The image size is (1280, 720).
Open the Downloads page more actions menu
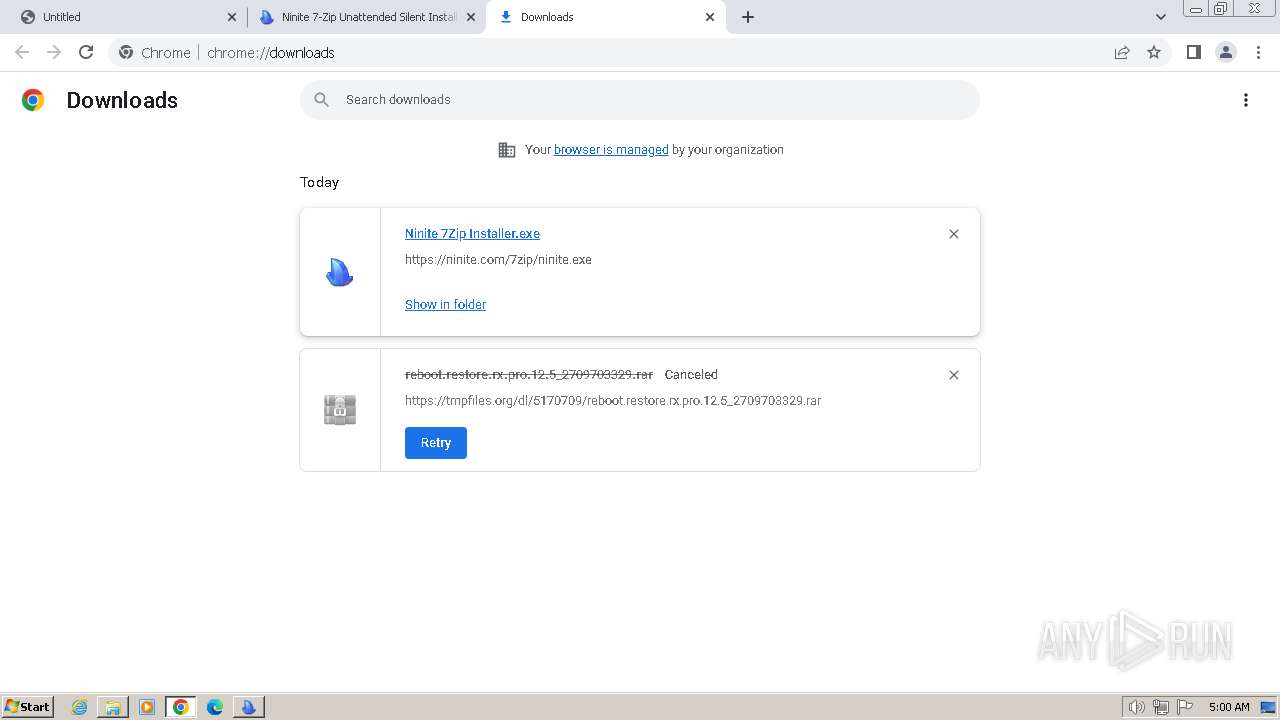click(x=1246, y=100)
